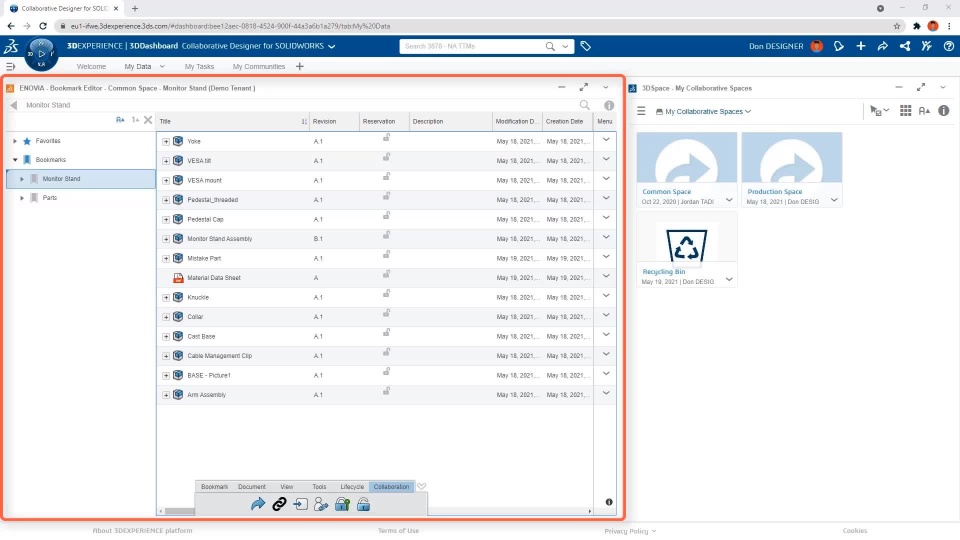
Task: Toggle reservation lock for Monitor Stand Assembly row
Action: coord(386,236)
